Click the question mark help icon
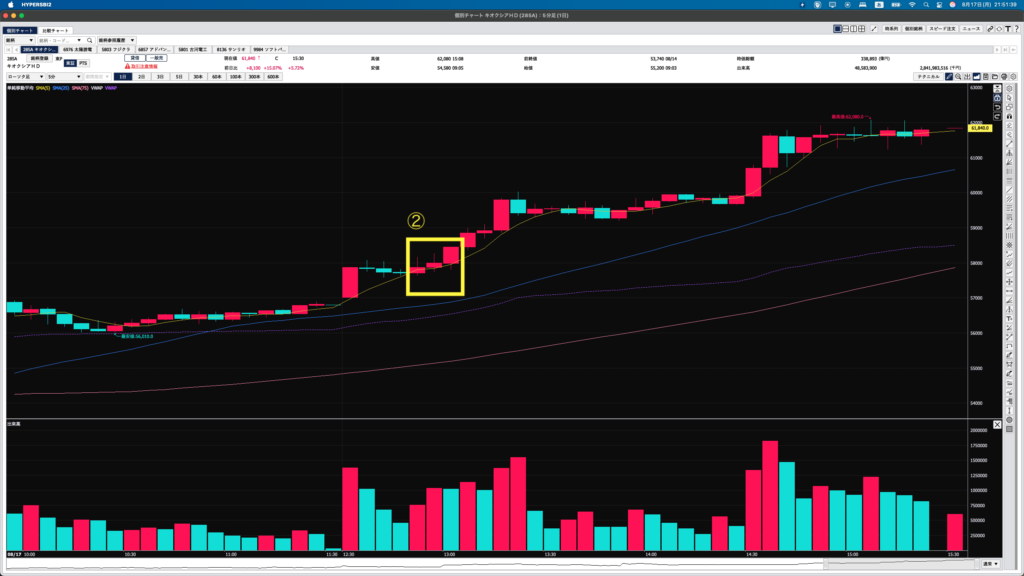This screenshot has height=576, width=1024. coord(1017,29)
